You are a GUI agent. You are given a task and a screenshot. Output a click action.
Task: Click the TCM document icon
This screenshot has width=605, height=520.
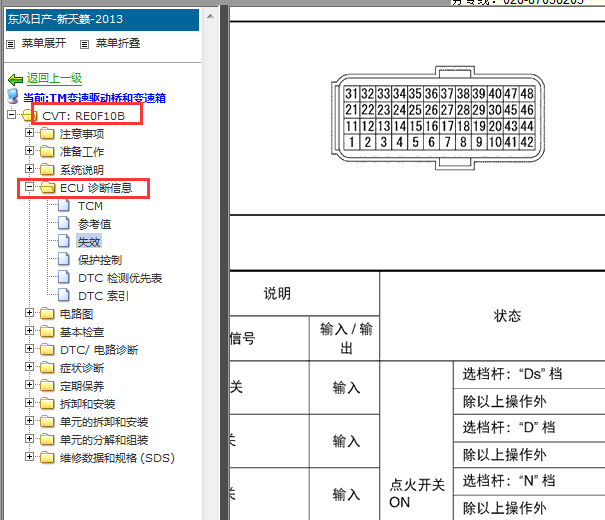[x=64, y=206]
